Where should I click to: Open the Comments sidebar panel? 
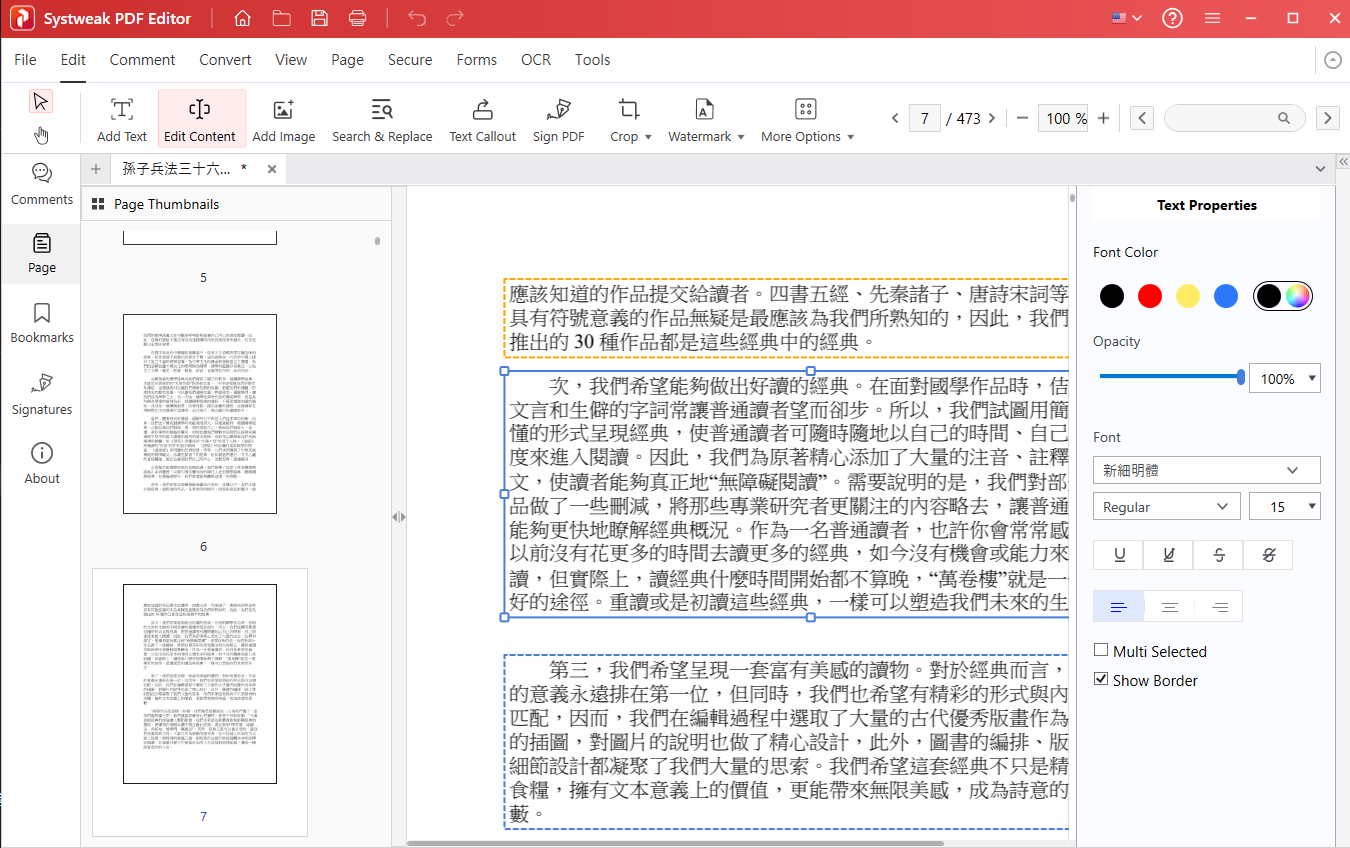click(41, 184)
